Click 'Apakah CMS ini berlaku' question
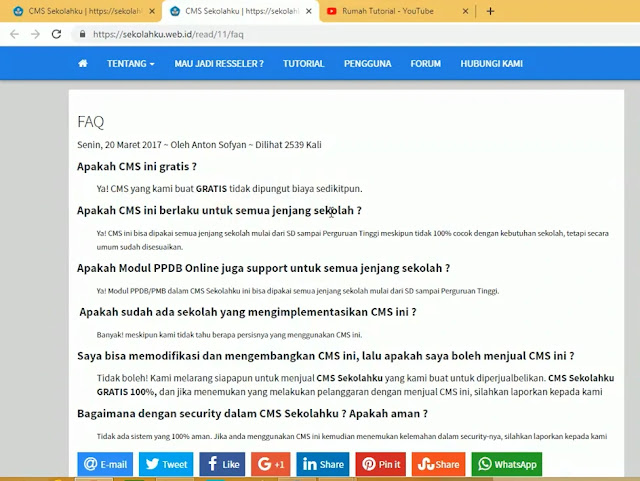Viewport: 640px width, 481px height. 219,211
